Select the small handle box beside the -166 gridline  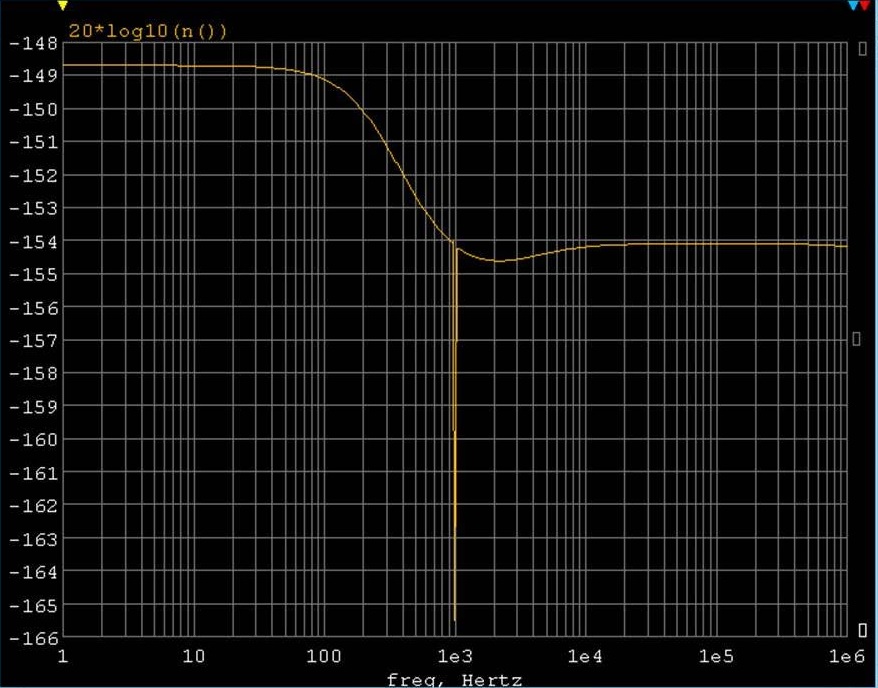click(862, 630)
